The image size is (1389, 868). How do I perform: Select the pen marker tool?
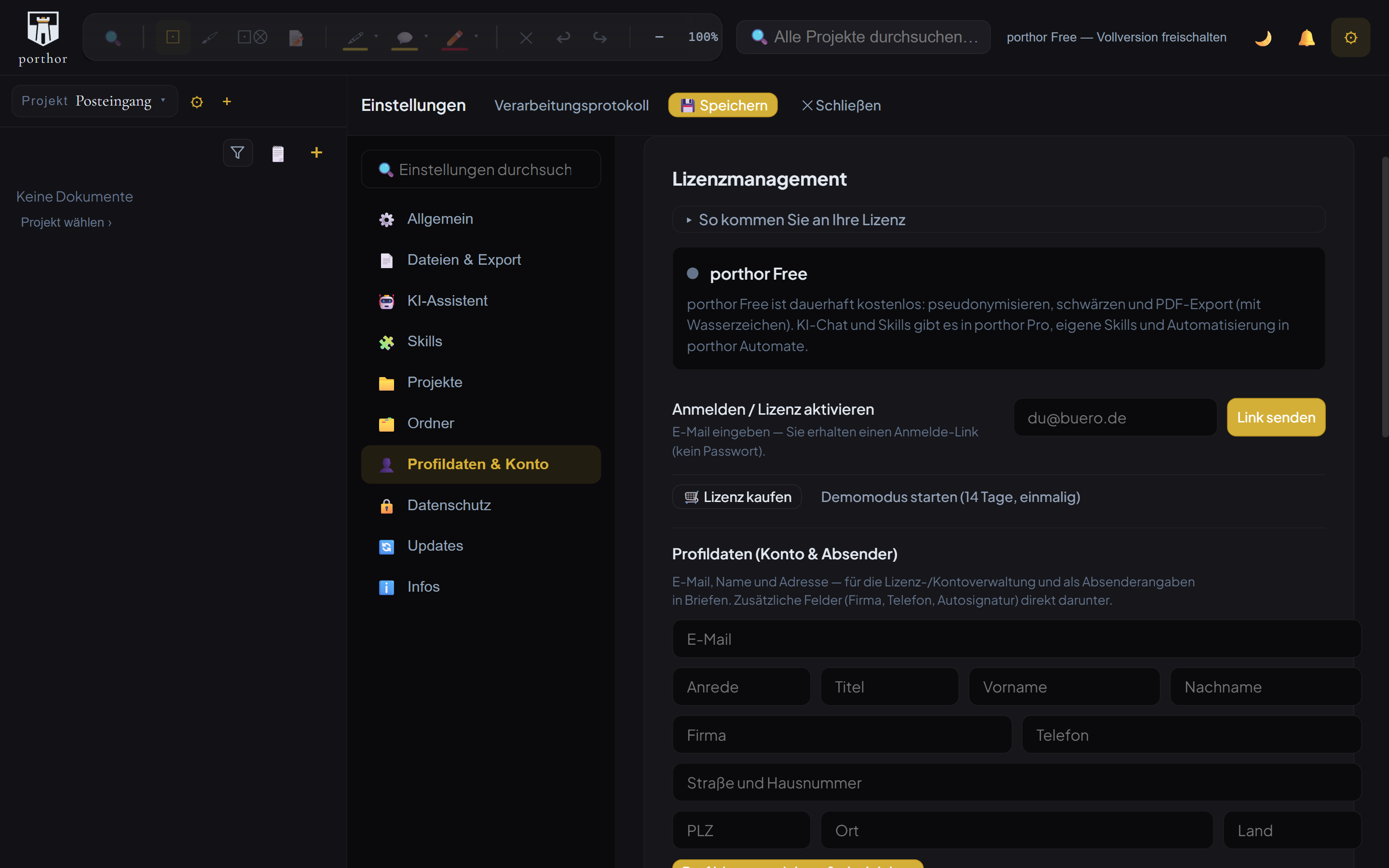point(355,38)
